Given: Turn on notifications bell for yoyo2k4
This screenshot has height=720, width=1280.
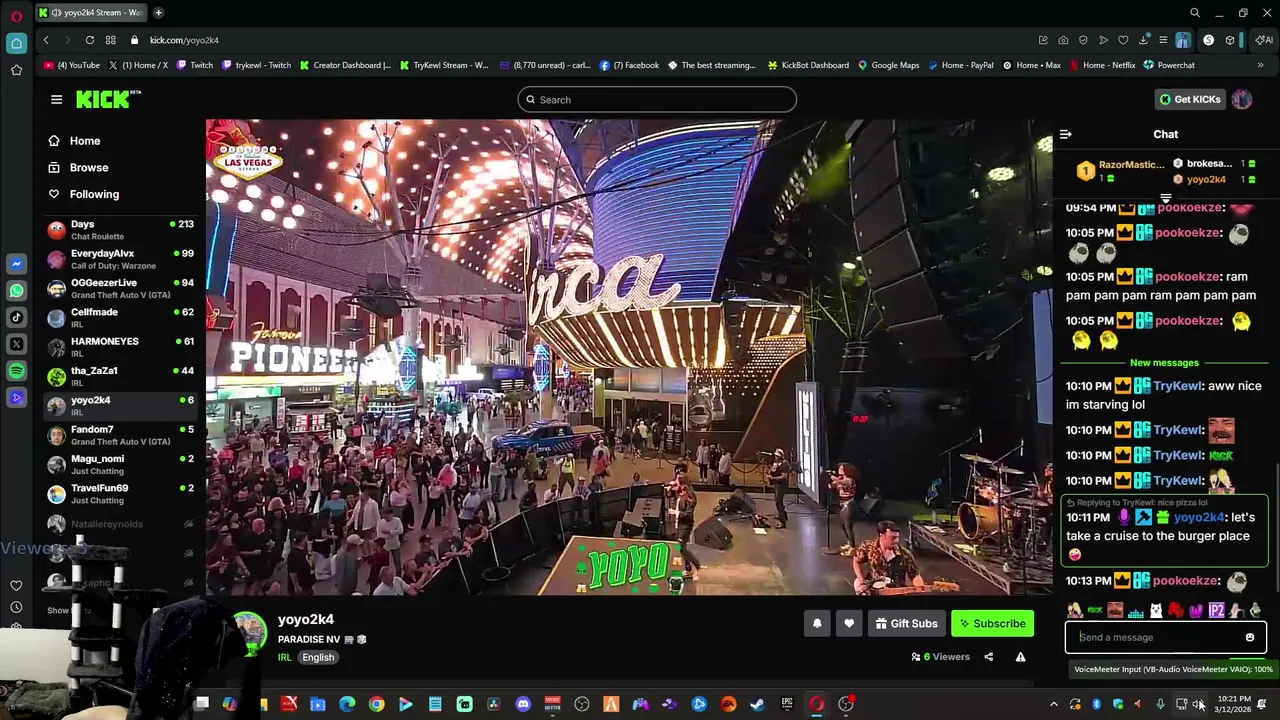Looking at the screenshot, I should coord(817,624).
